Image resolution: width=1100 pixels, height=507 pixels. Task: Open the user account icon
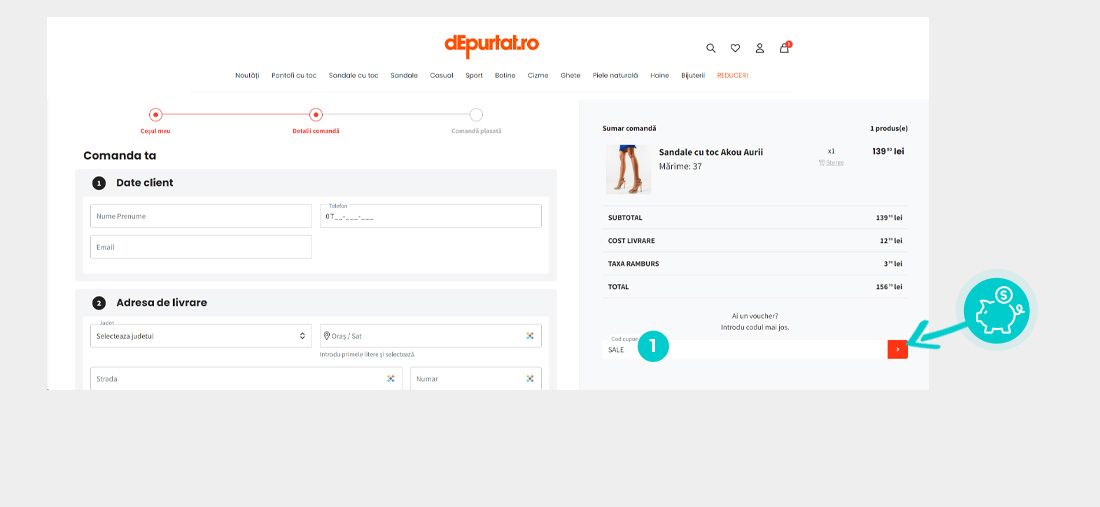759,48
